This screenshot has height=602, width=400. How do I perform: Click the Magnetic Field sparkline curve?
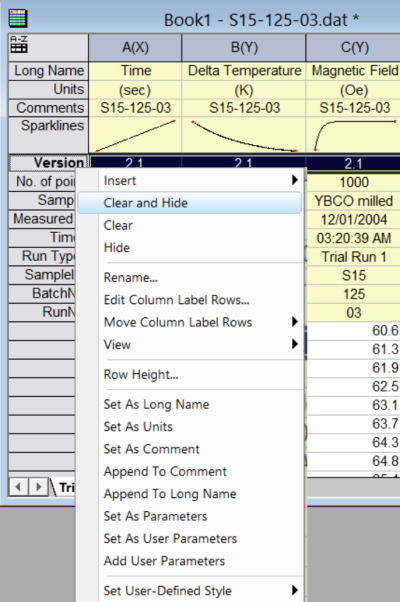[353, 136]
